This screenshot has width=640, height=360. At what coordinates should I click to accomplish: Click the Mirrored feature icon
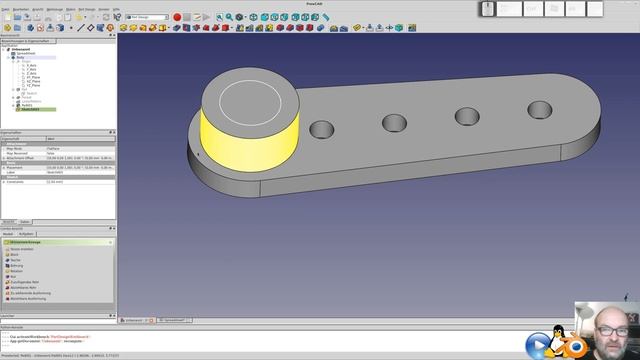point(240,28)
